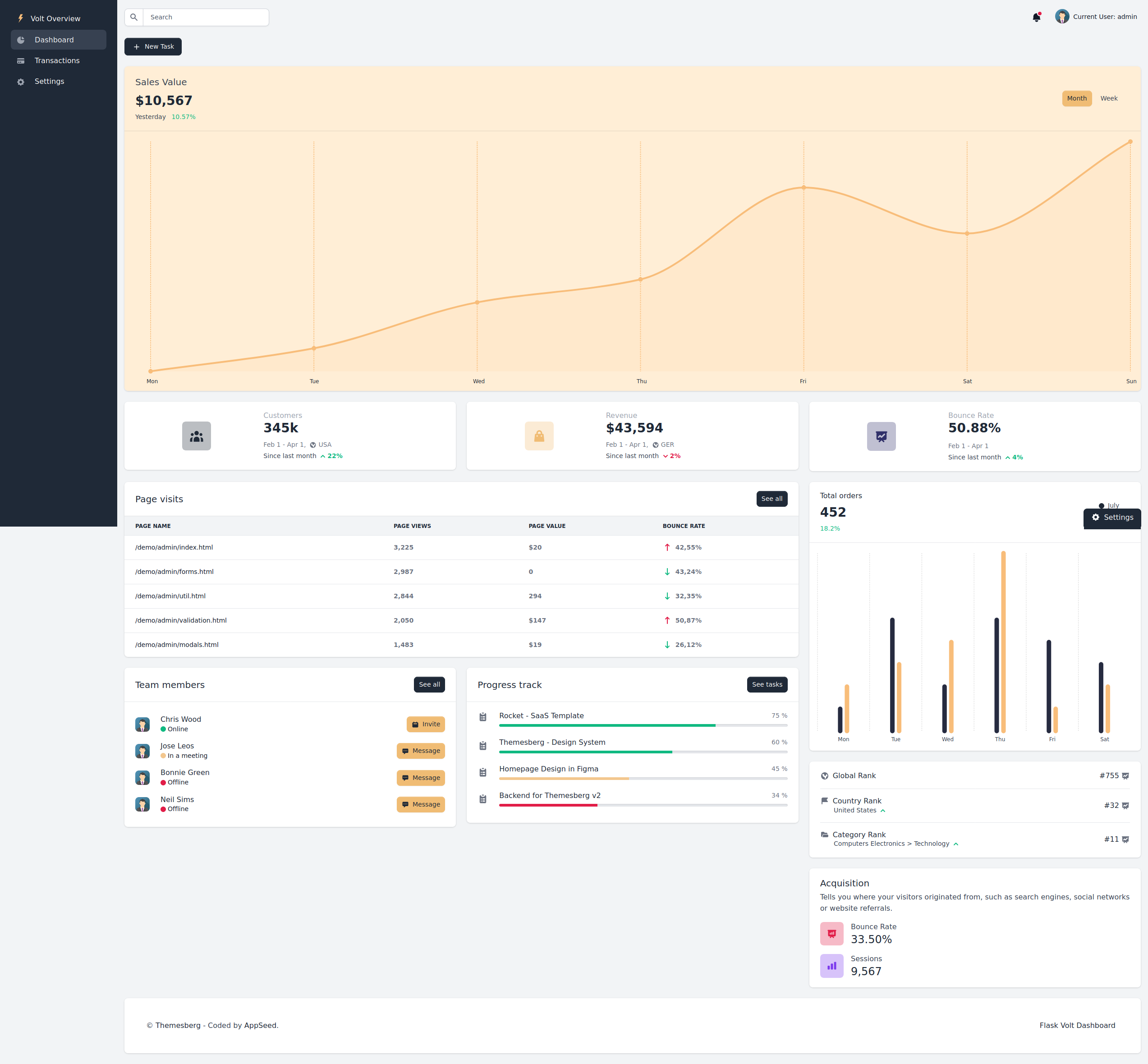The height and width of the screenshot is (1064, 1148).
Task: Open the notification bell
Action: coord(1036,17)
